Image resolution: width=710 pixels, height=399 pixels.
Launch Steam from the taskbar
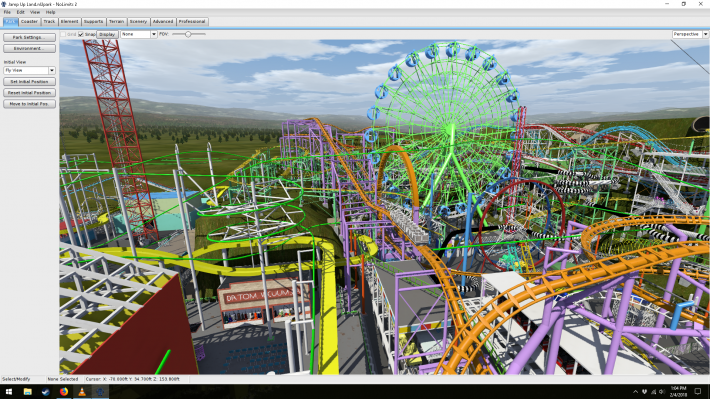45,392
